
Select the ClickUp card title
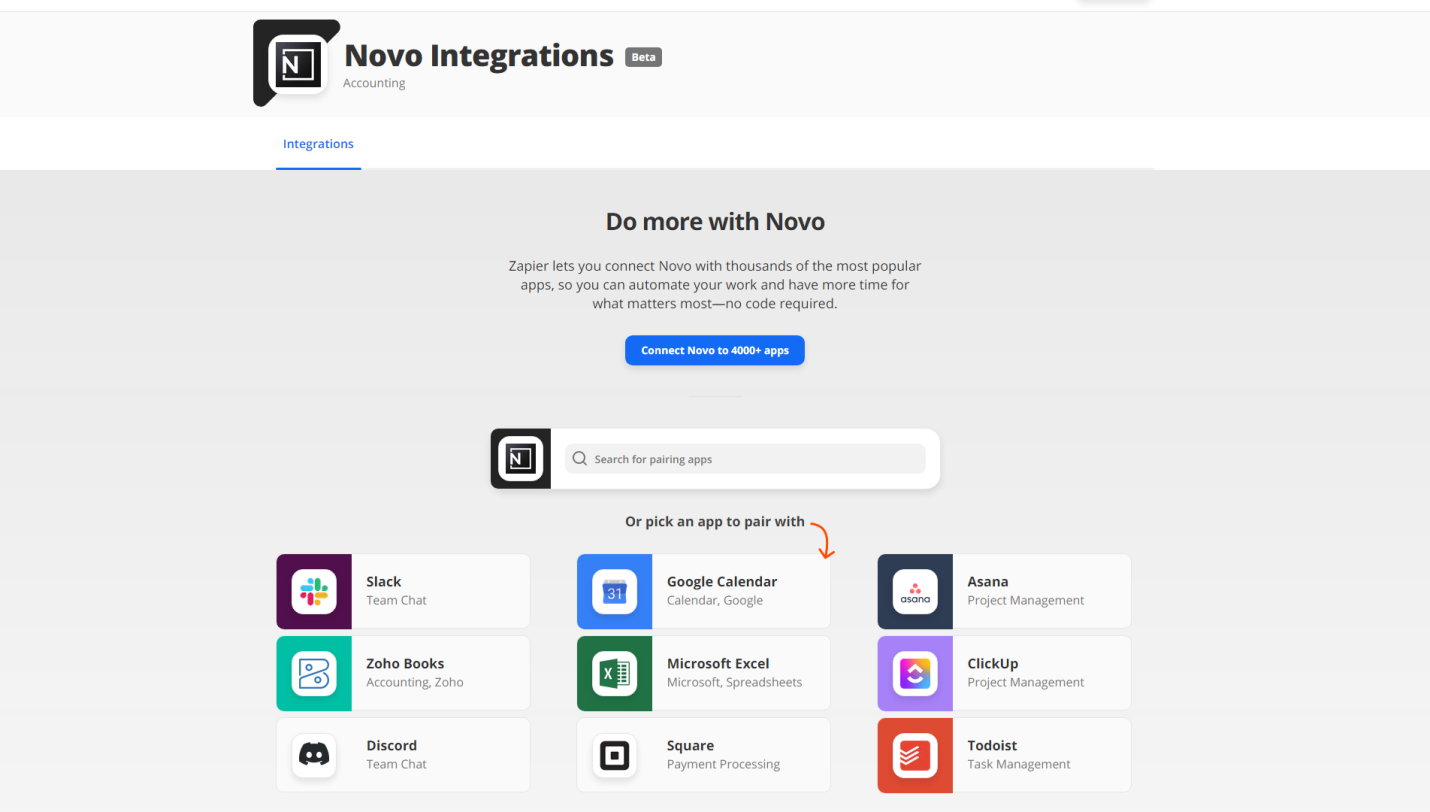point(993,664)
